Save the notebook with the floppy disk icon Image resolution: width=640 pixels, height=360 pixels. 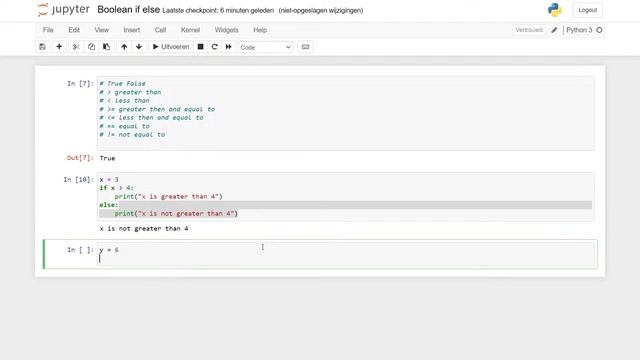coord(42,47)
